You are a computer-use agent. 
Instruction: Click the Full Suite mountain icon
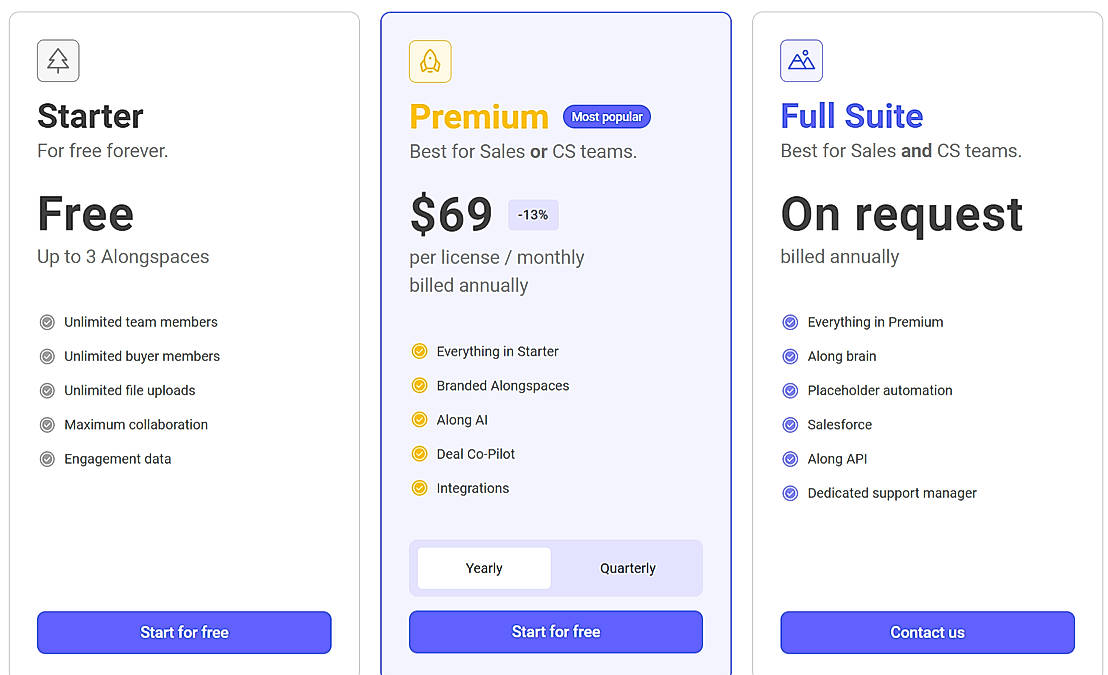(x=801, y=61)
